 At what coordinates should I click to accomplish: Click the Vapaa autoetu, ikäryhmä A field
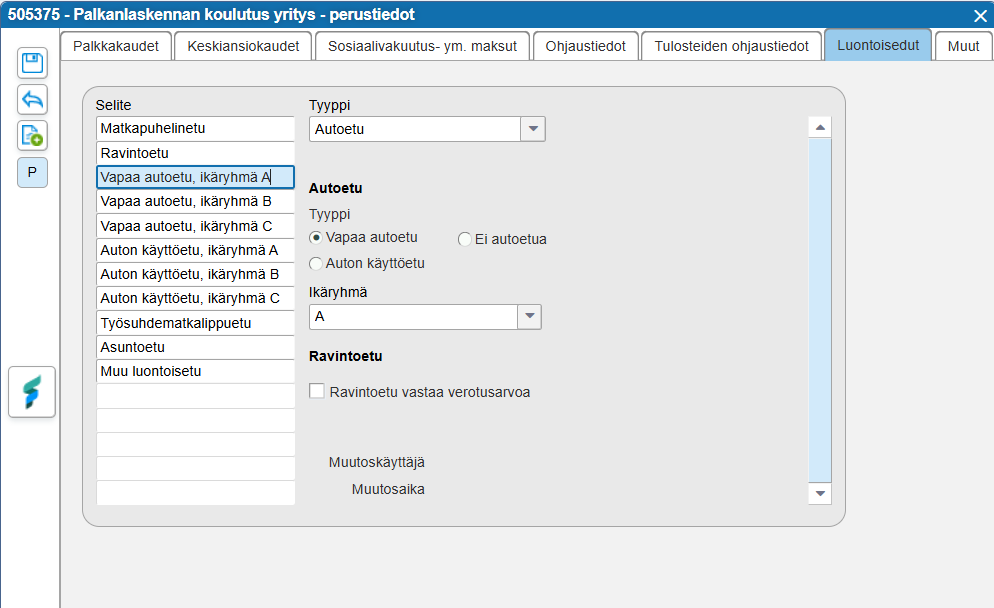tap(195, 178)
